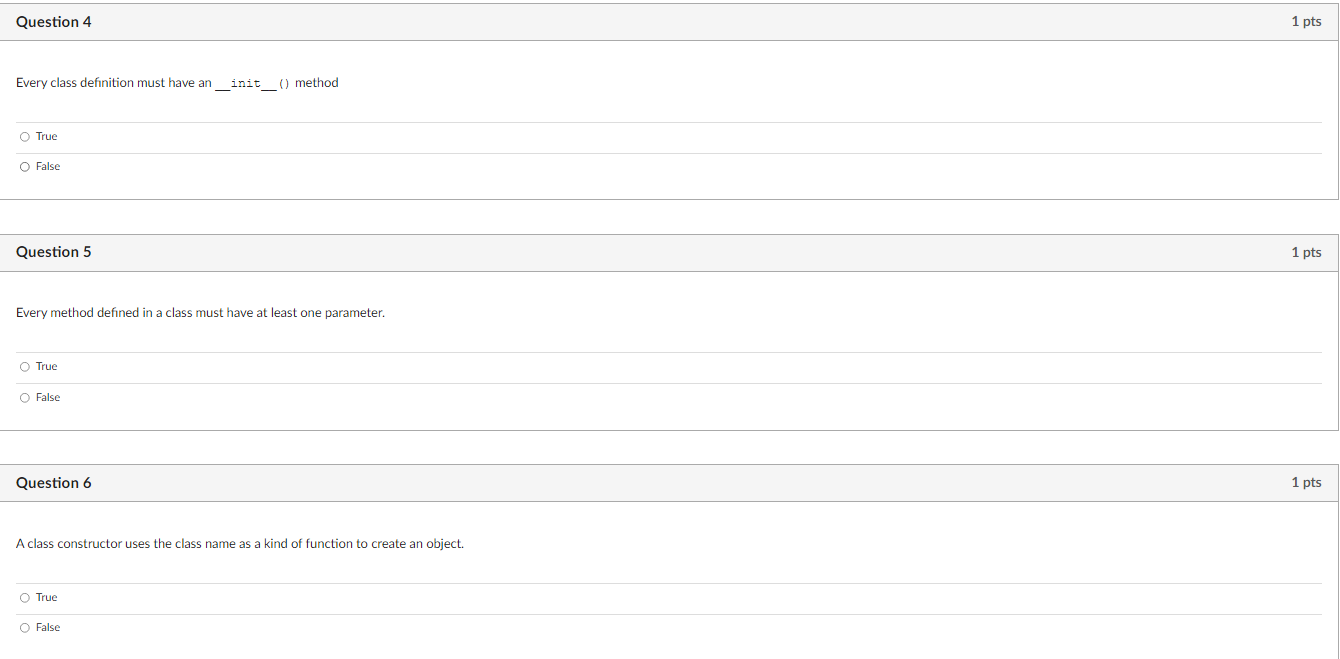This screenshot has width=1340, height=659.
Task: Mark False for Question 6
Action: (x=25, y=628)
